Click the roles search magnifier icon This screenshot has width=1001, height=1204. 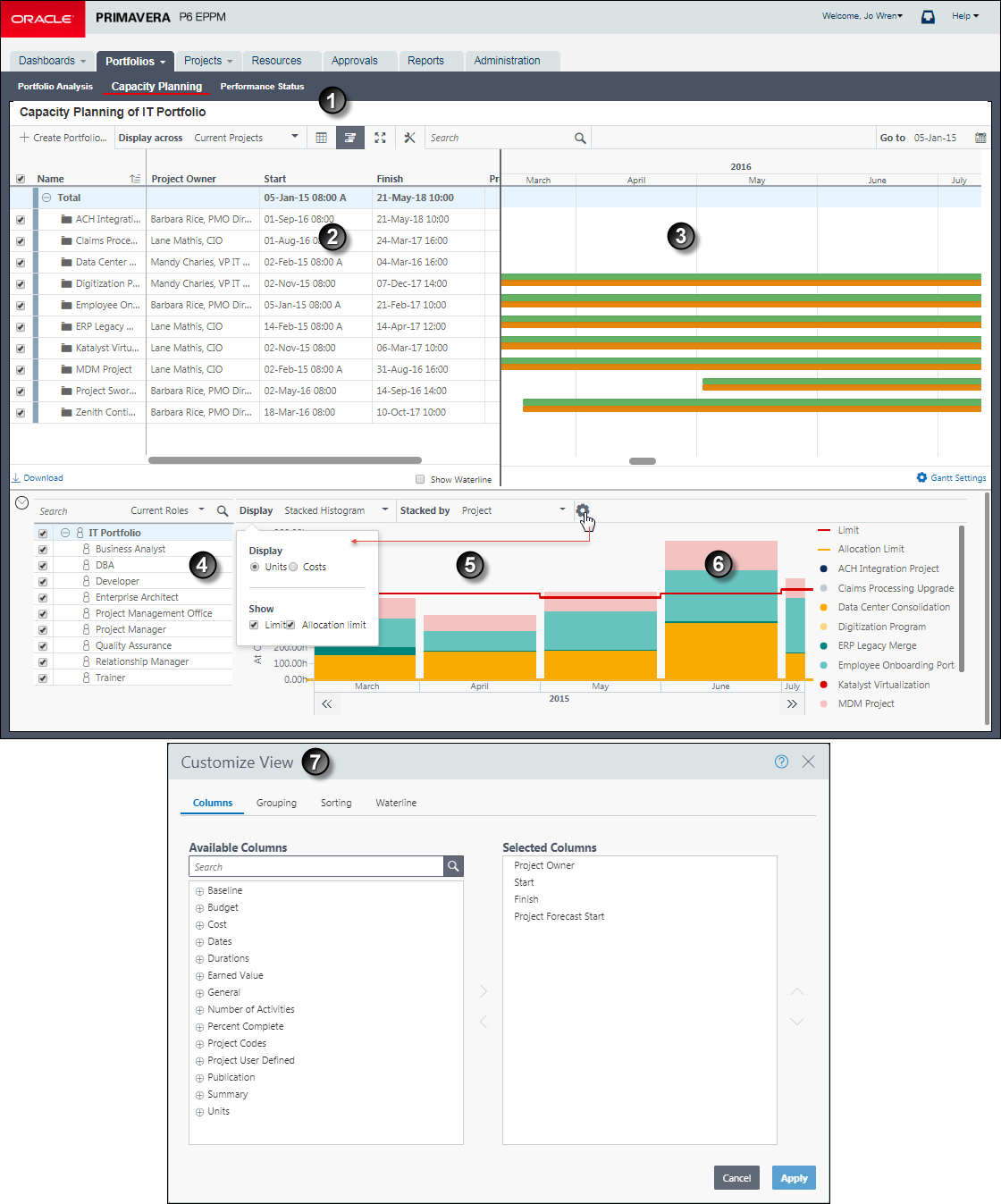click(223, 510)
